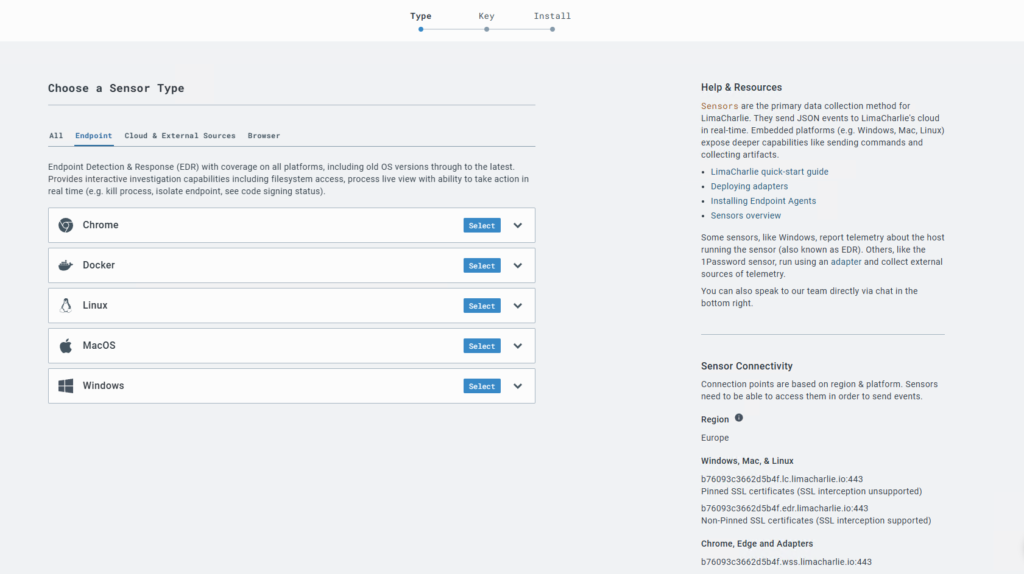Screen dimensions: 1024x574
Task: Click the Linux row label
Action: [x=95, y=305]
